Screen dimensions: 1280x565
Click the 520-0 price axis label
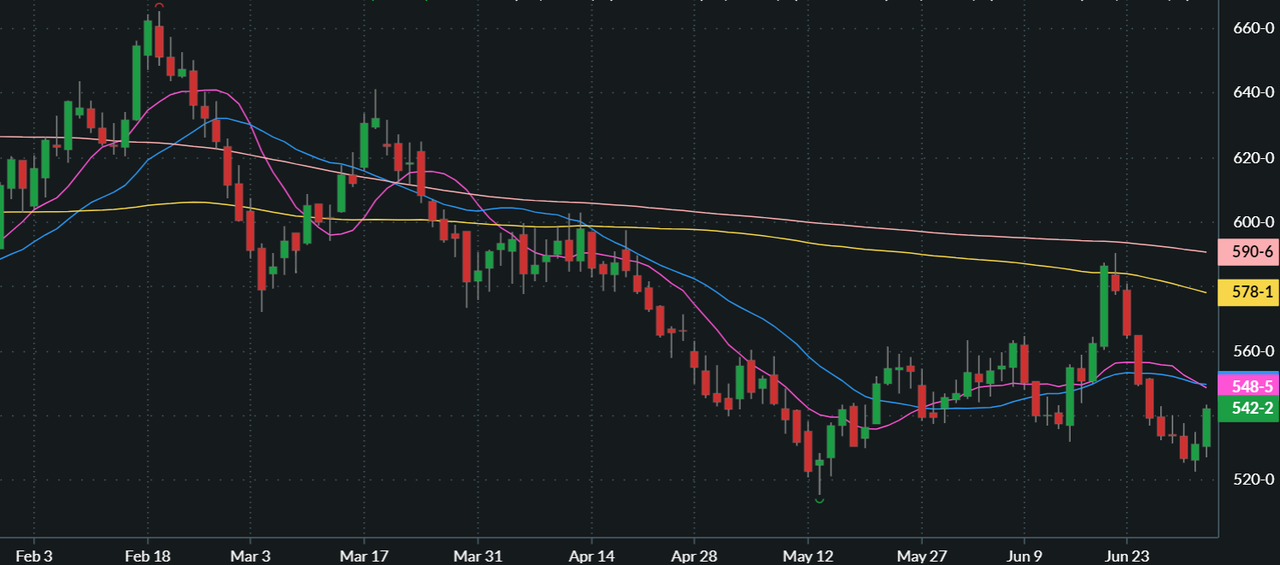pyautogui.click(x=1253, y=480)
